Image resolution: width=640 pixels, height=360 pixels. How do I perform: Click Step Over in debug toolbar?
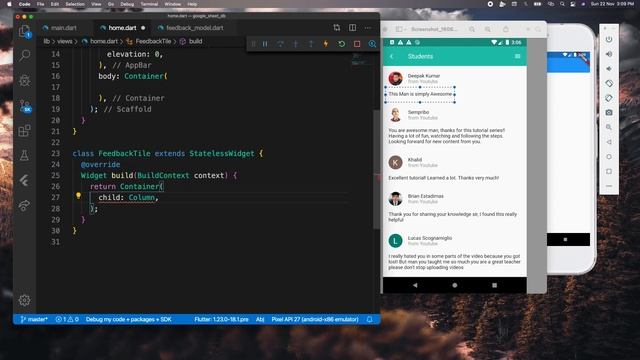coord(280,44)
